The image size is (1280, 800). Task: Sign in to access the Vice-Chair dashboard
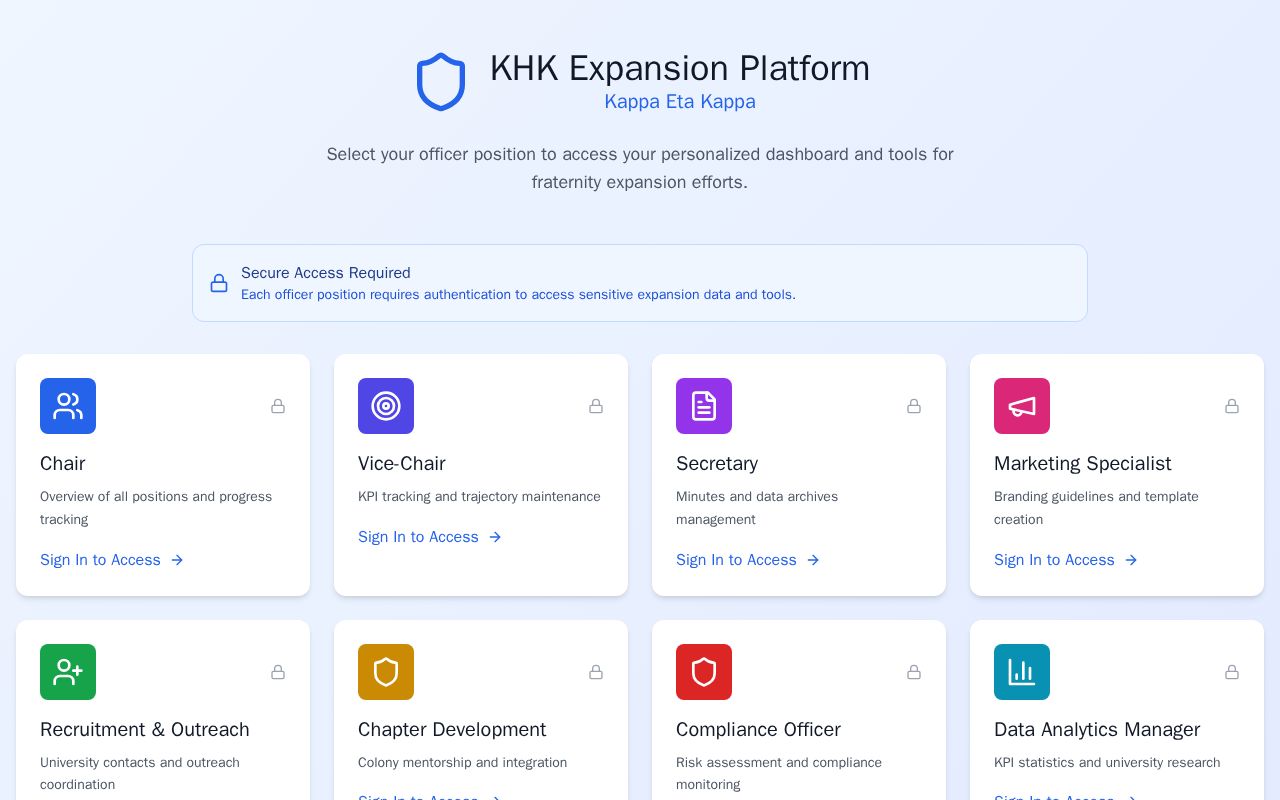point(430,537)
